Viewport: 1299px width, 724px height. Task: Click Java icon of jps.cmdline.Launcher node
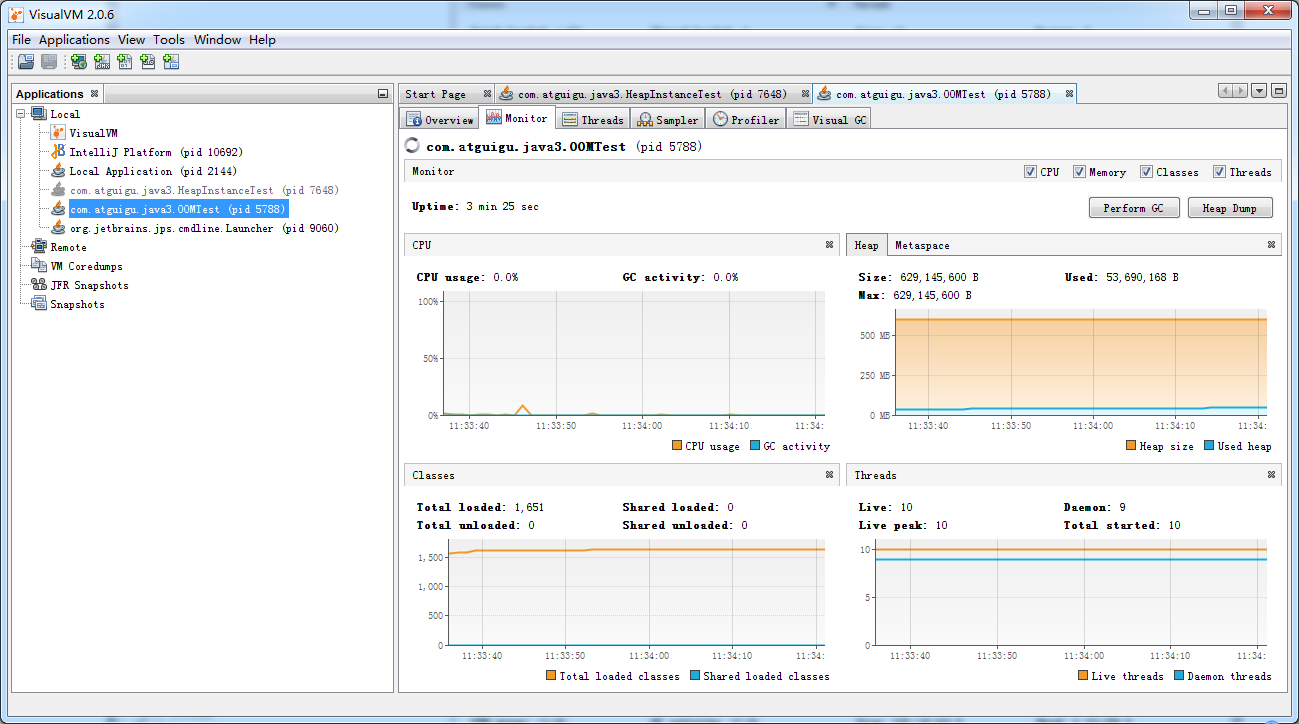coord(58,228)
